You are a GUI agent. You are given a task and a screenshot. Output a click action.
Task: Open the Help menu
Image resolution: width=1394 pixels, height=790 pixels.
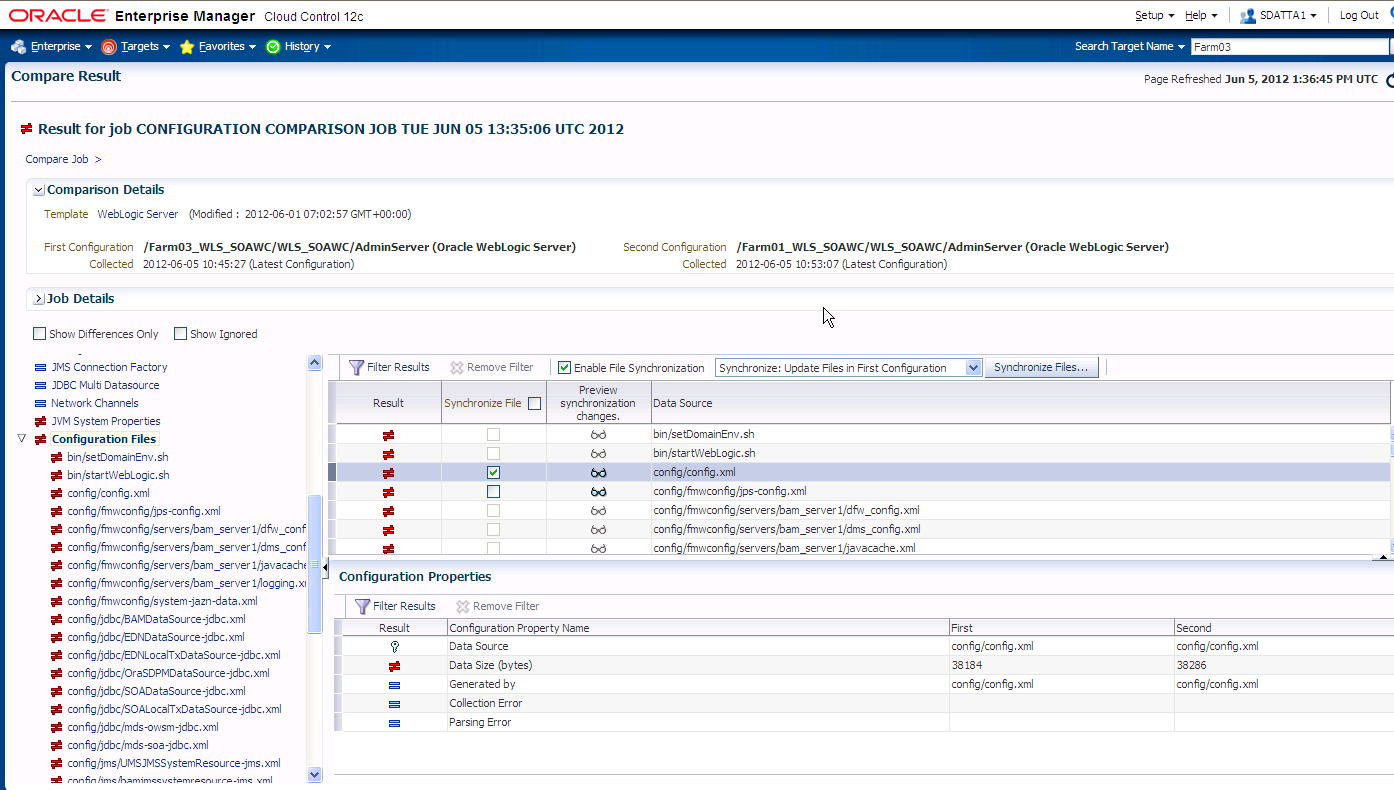[1201, 15]
